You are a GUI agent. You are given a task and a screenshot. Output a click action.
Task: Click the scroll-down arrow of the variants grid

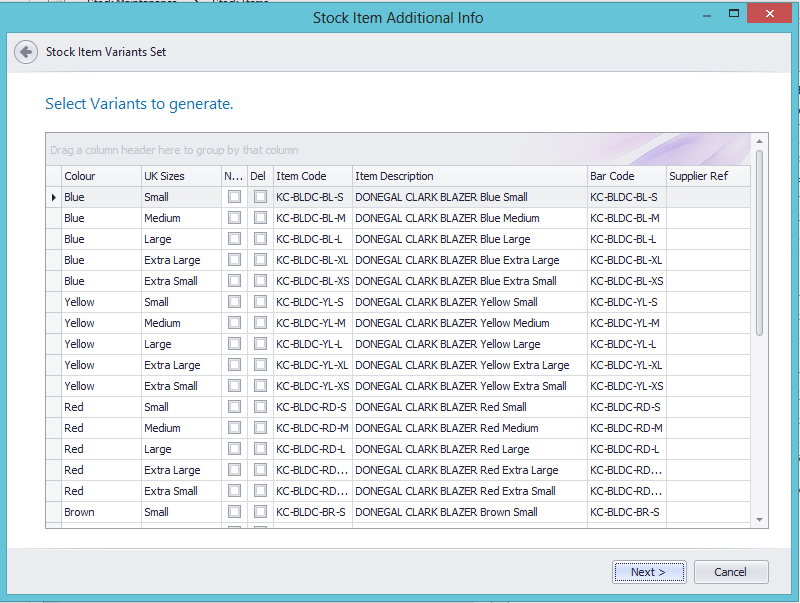tap(759, 520)
